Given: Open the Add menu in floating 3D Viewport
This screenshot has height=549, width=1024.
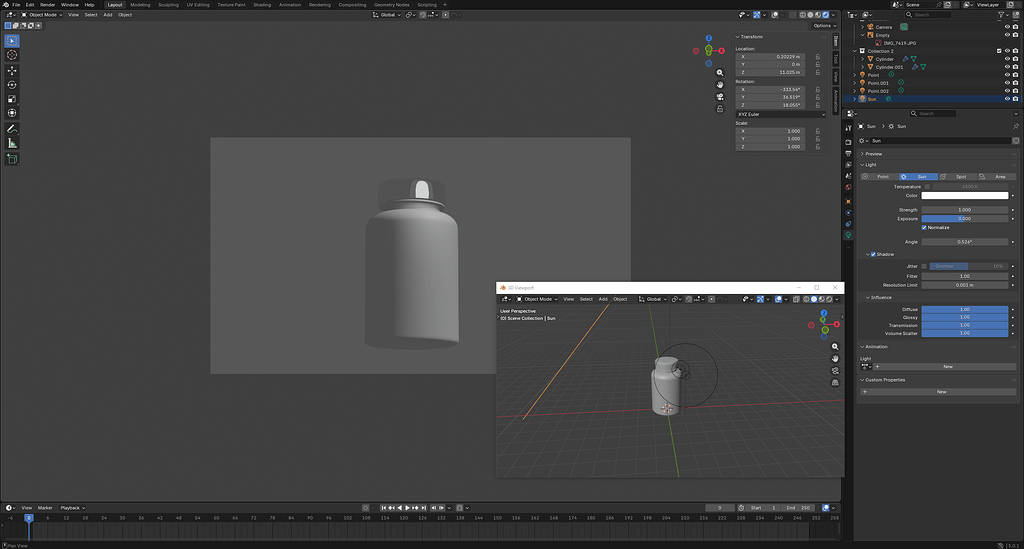Looking at the screenshot, I should point(603,299).
